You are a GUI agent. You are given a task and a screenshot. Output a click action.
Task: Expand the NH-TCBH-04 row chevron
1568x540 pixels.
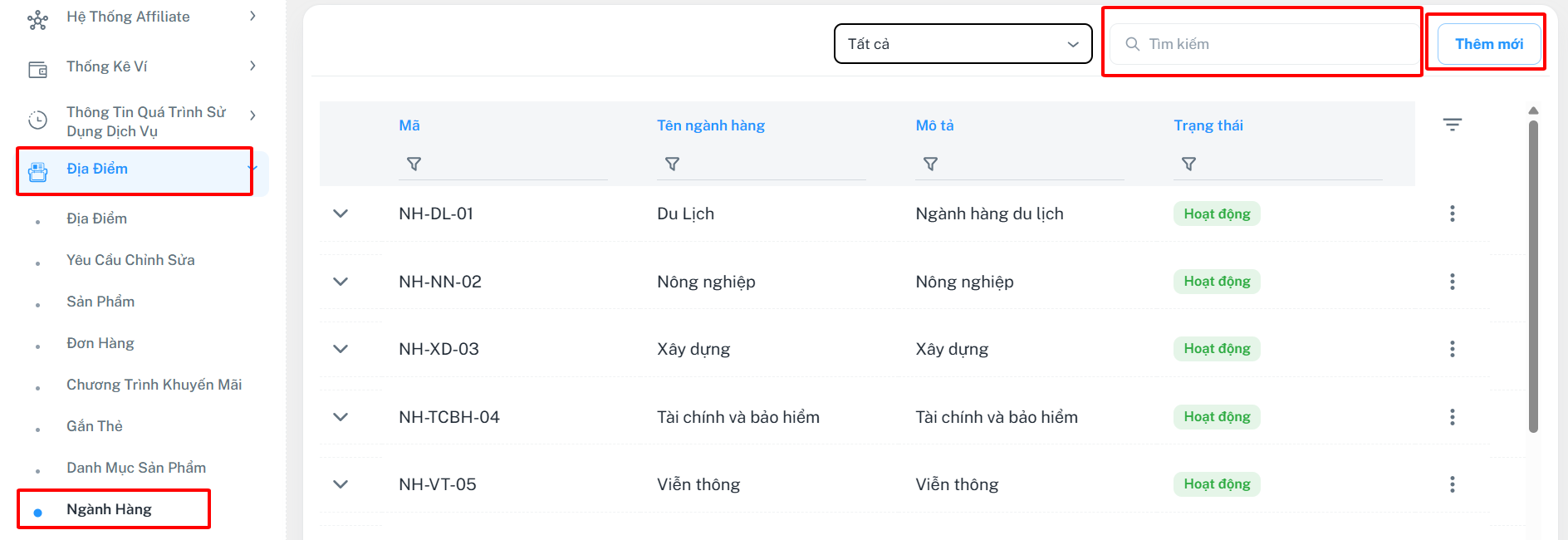click(341, 417)
